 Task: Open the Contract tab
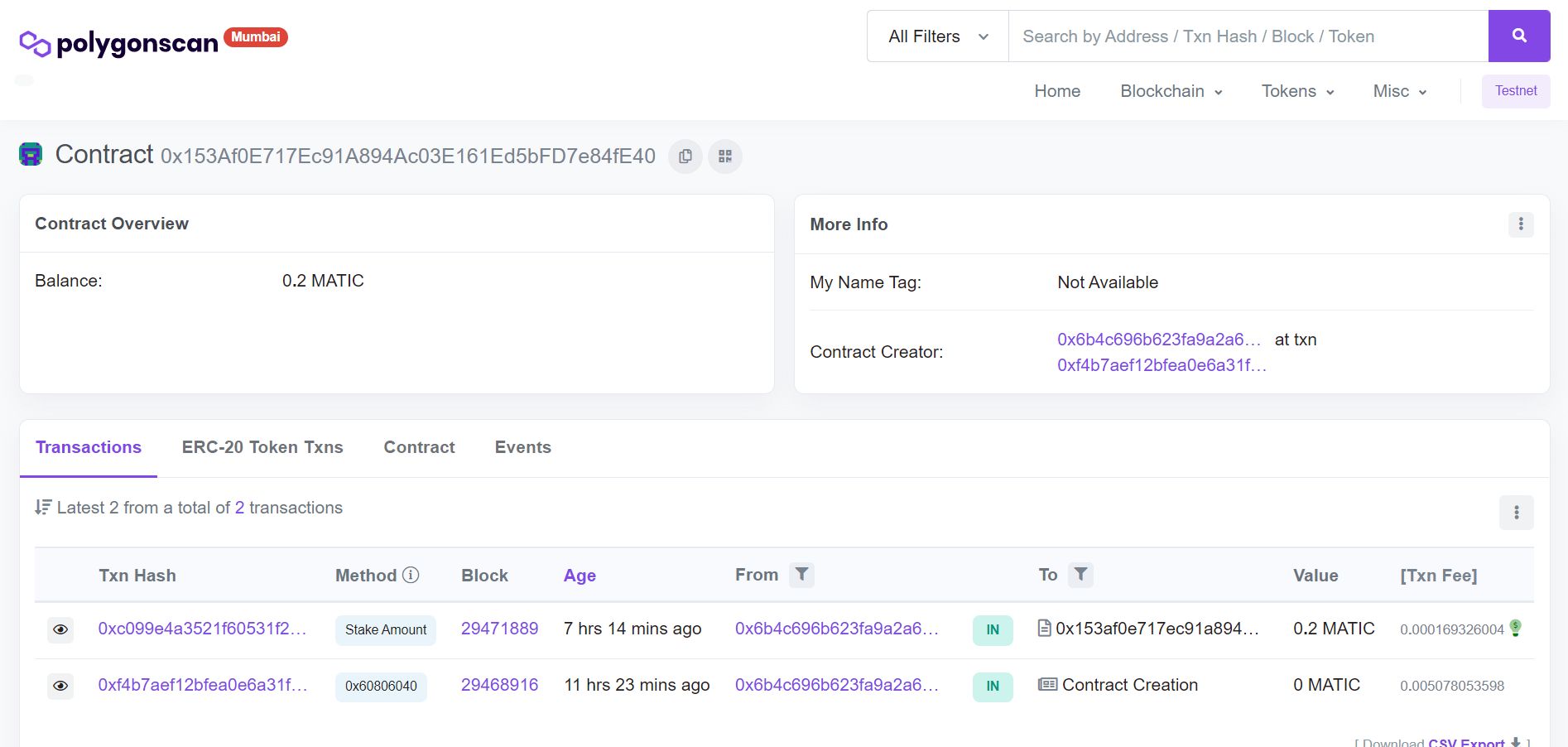pyautogui.click(x=419, y=447)
